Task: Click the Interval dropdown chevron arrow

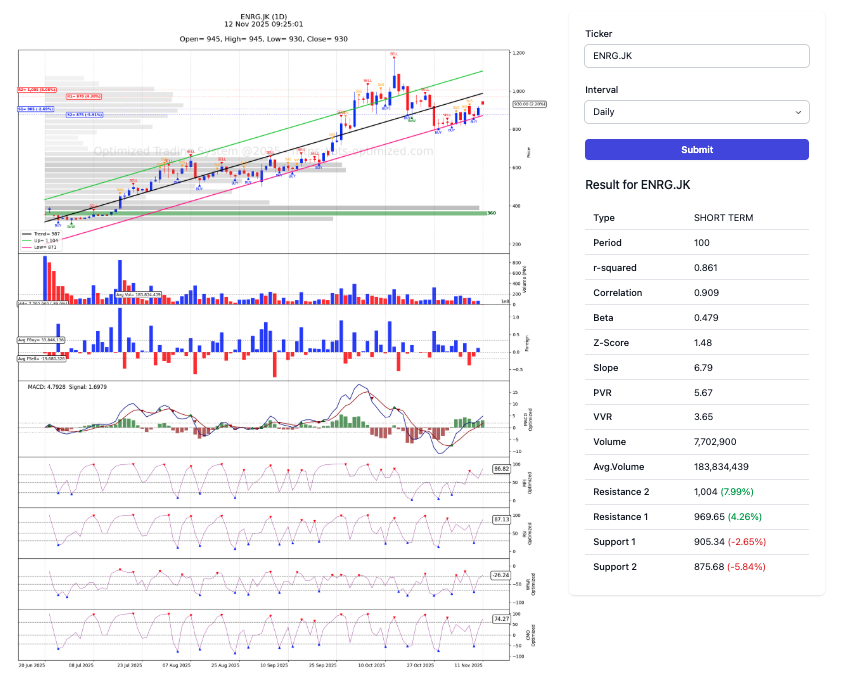Action: click(x=797, y=113)
